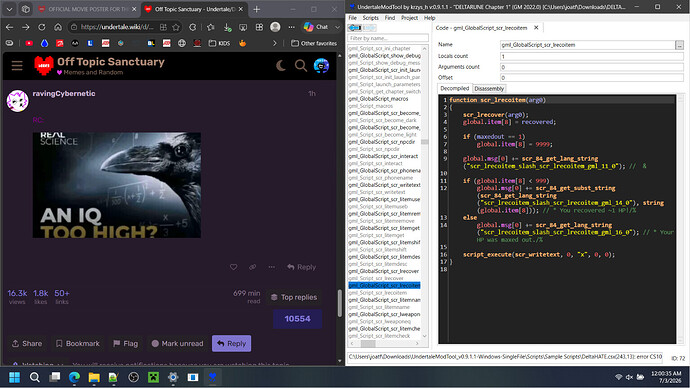The width and height of the screenshot is (690, 388).
Task: Select gml_GlobalScript_scr_lrecover in the list
Action: pyautogui.click(x=384, y=271)
